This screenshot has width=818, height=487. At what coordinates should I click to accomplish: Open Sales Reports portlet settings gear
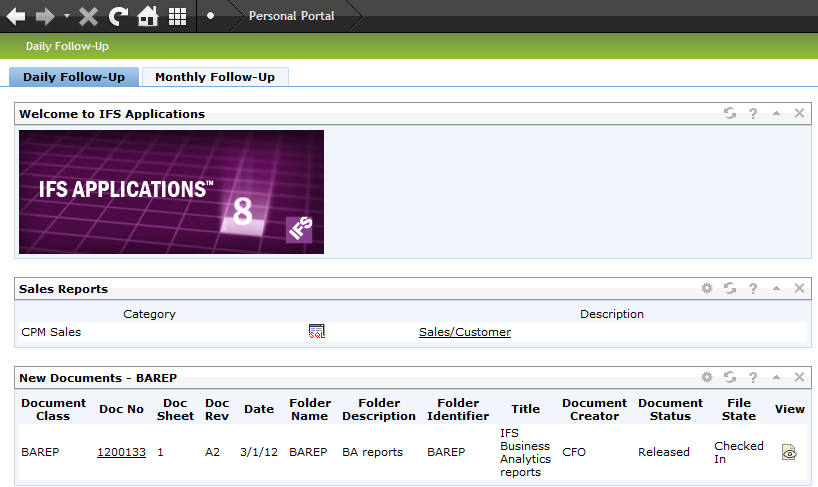pyautogui.click(x=707, y=288)
